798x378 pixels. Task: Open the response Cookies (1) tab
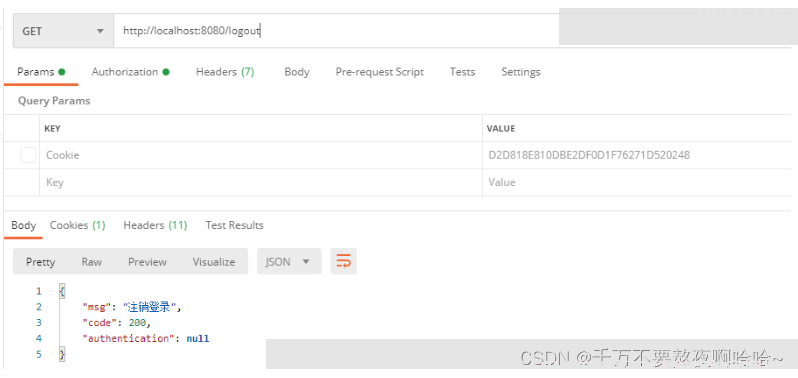coord(77,225)
